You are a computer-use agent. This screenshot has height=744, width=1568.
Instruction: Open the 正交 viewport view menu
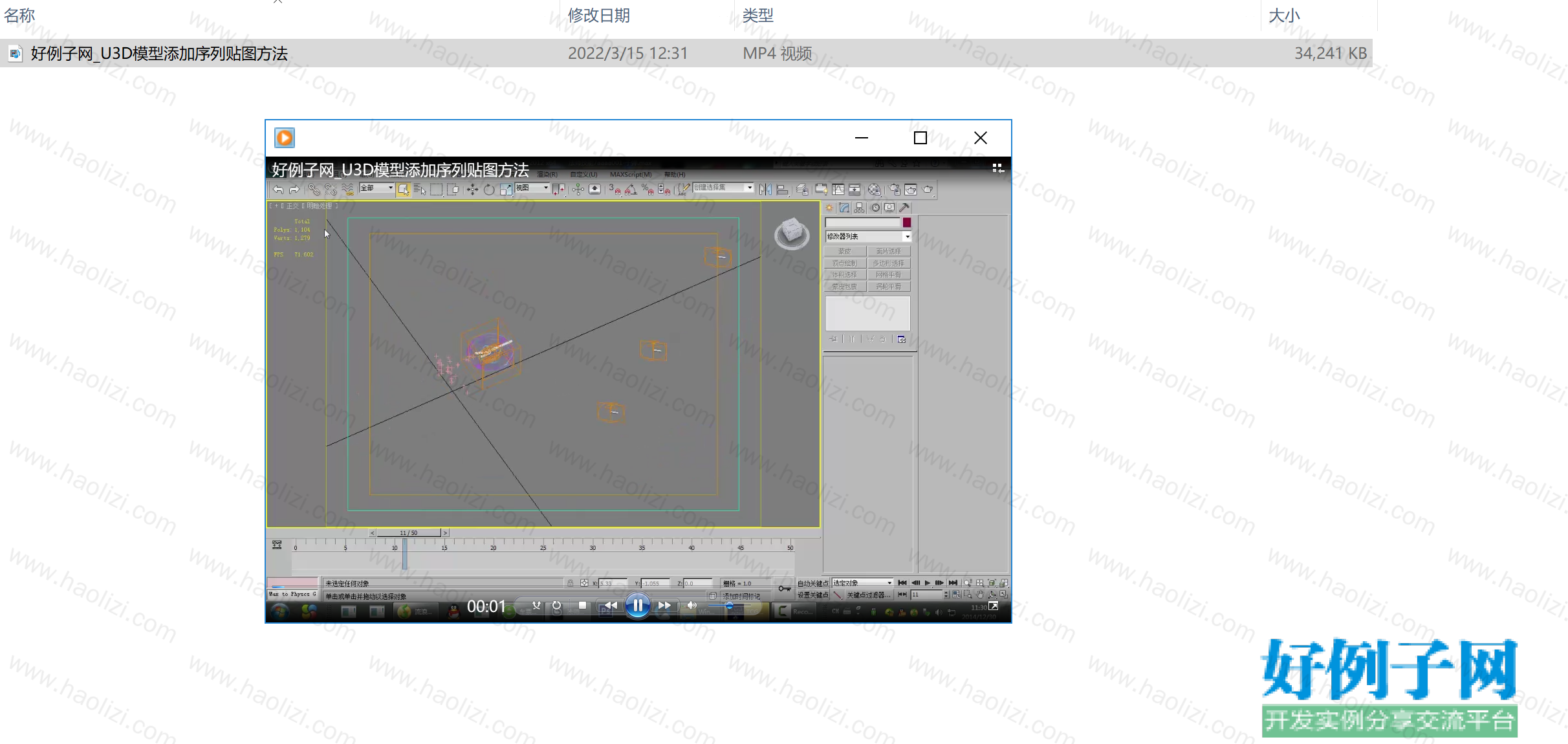tap(292, 206)
